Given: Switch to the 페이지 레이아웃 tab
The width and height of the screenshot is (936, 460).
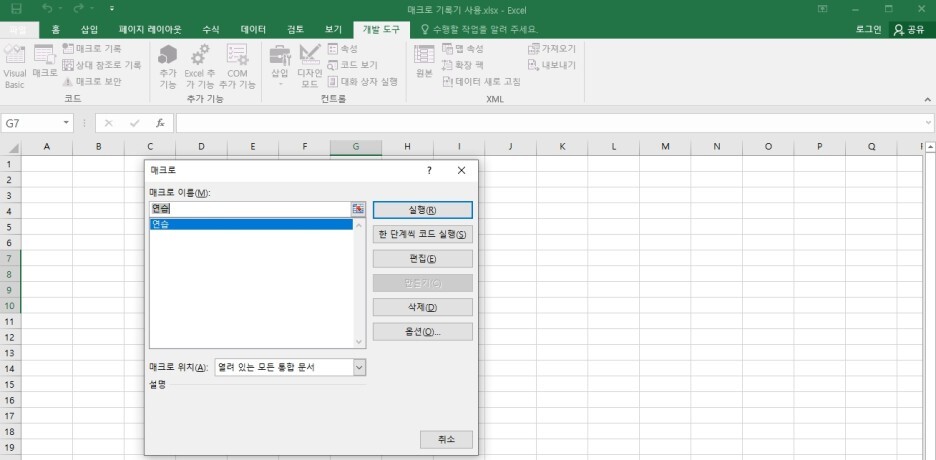Looking at the screenshot, I should (150, 29).
